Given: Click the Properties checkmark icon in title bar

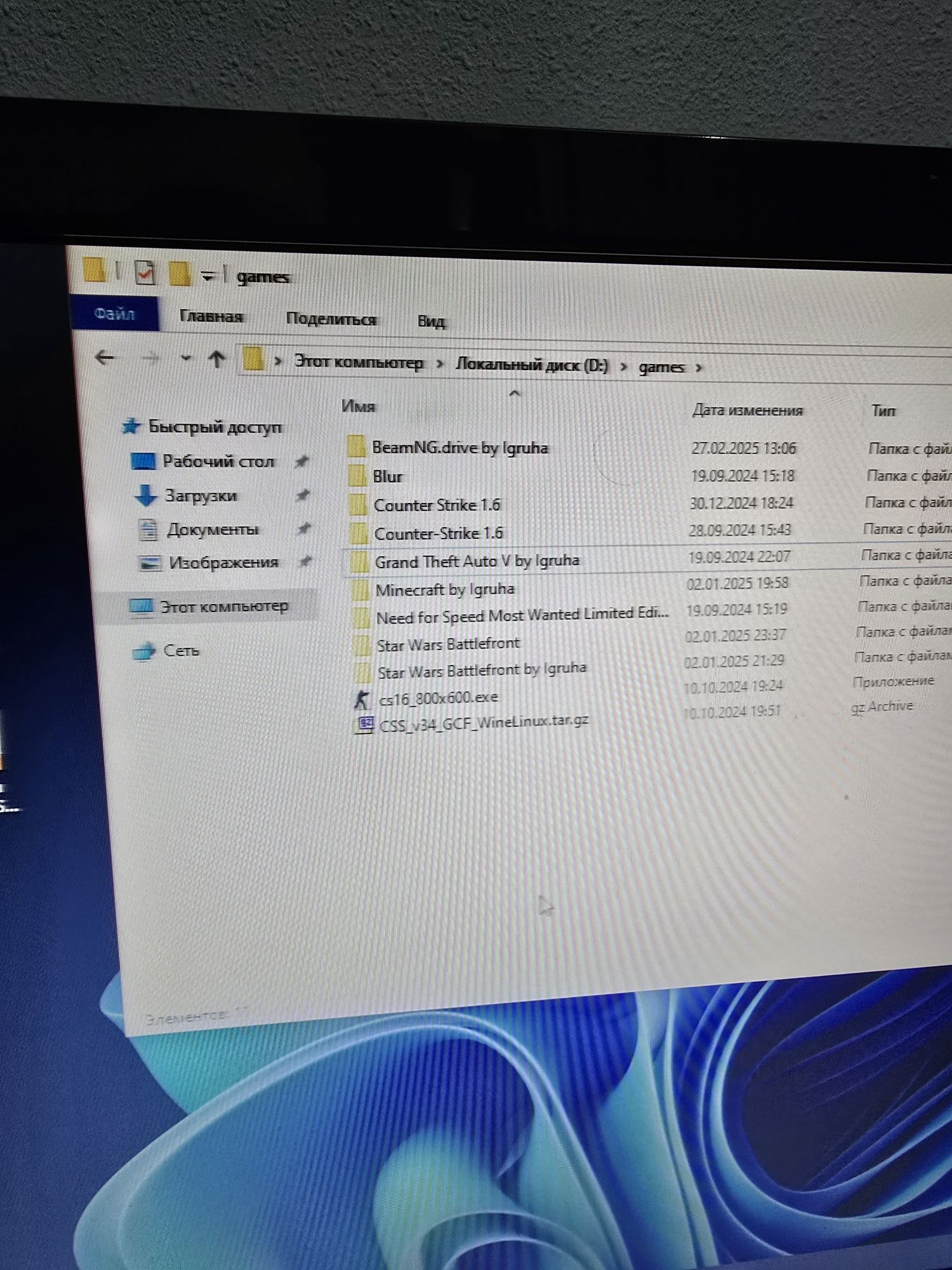Looking at the screenshot, I should [145, 273].
